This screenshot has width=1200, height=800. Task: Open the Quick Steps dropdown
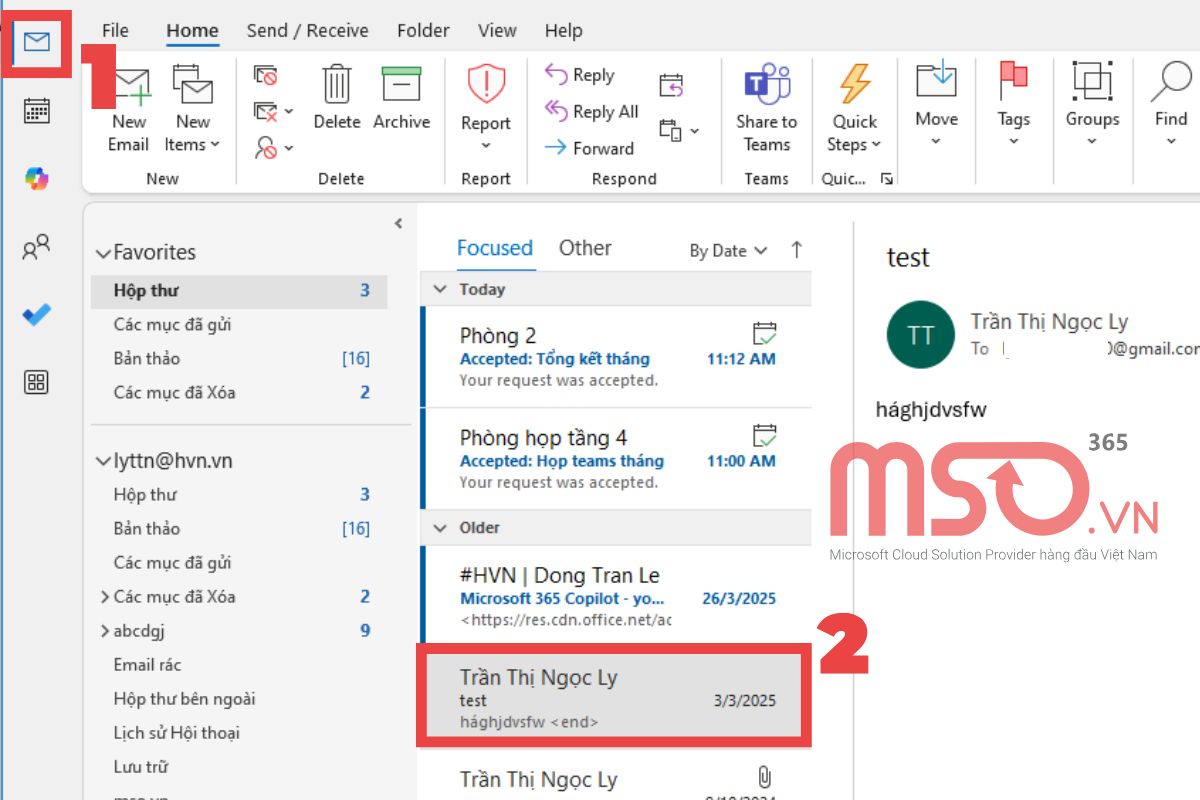(854, 110)
